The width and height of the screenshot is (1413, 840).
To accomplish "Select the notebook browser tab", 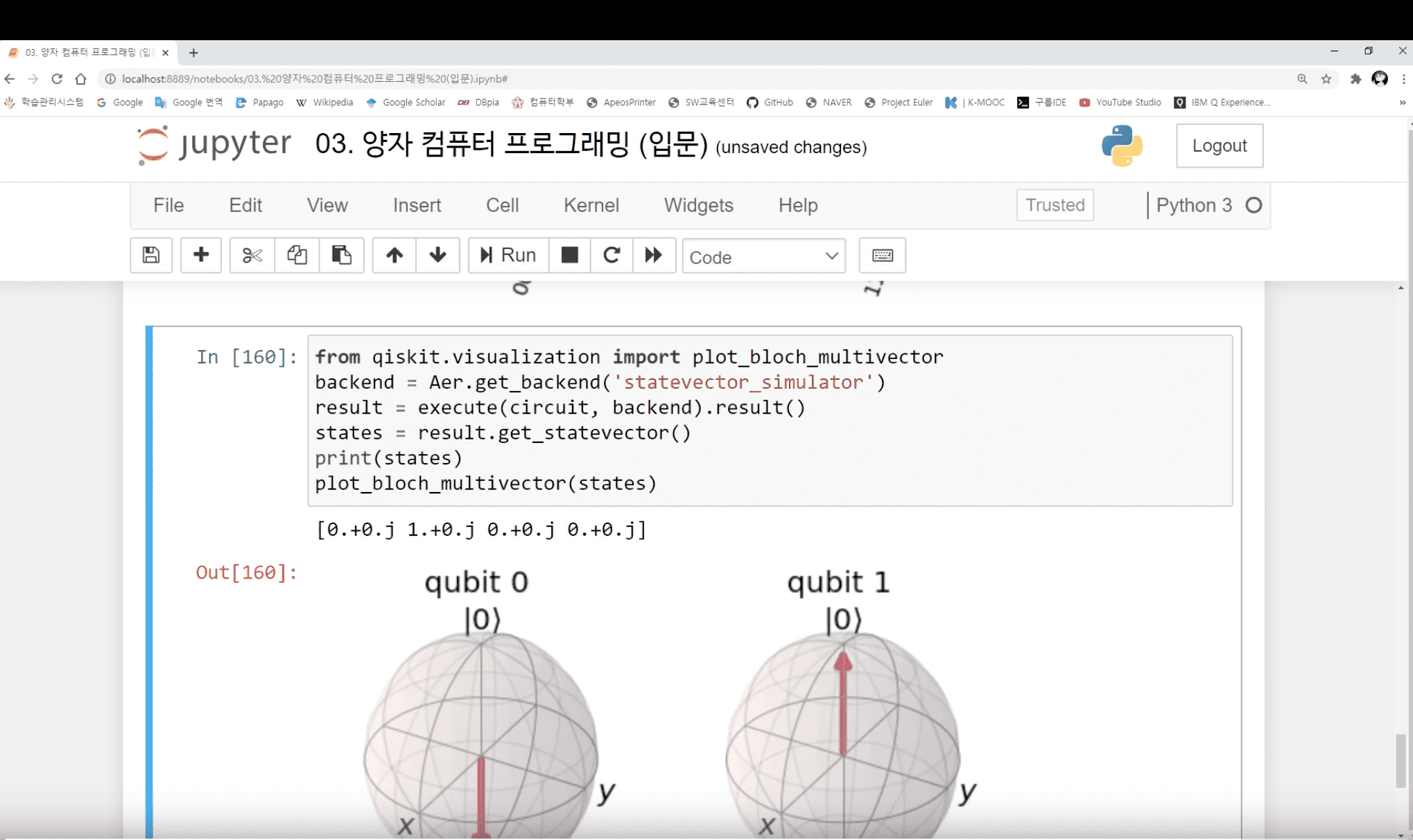I will 87,53.
